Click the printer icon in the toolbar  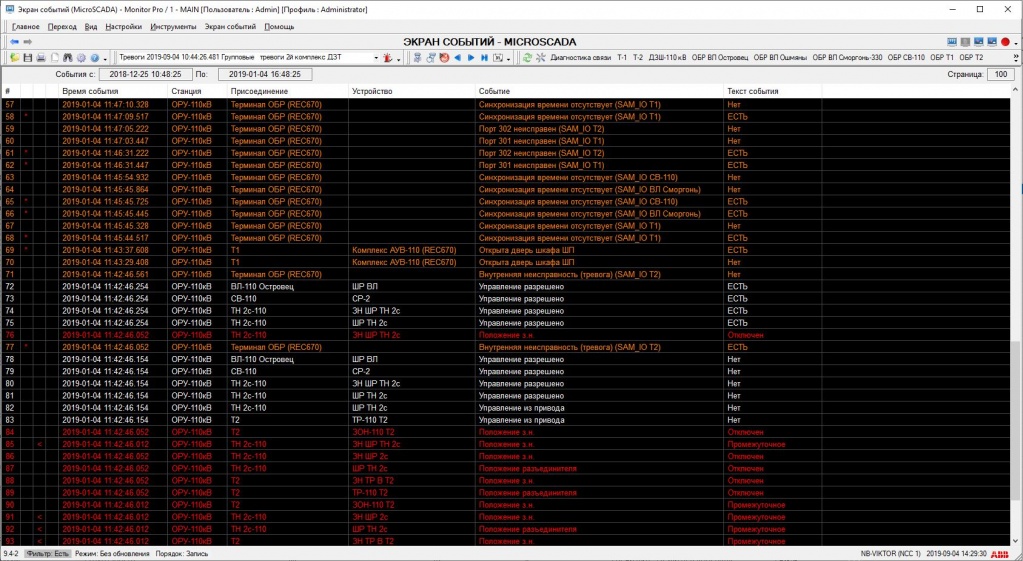(40, 58)
